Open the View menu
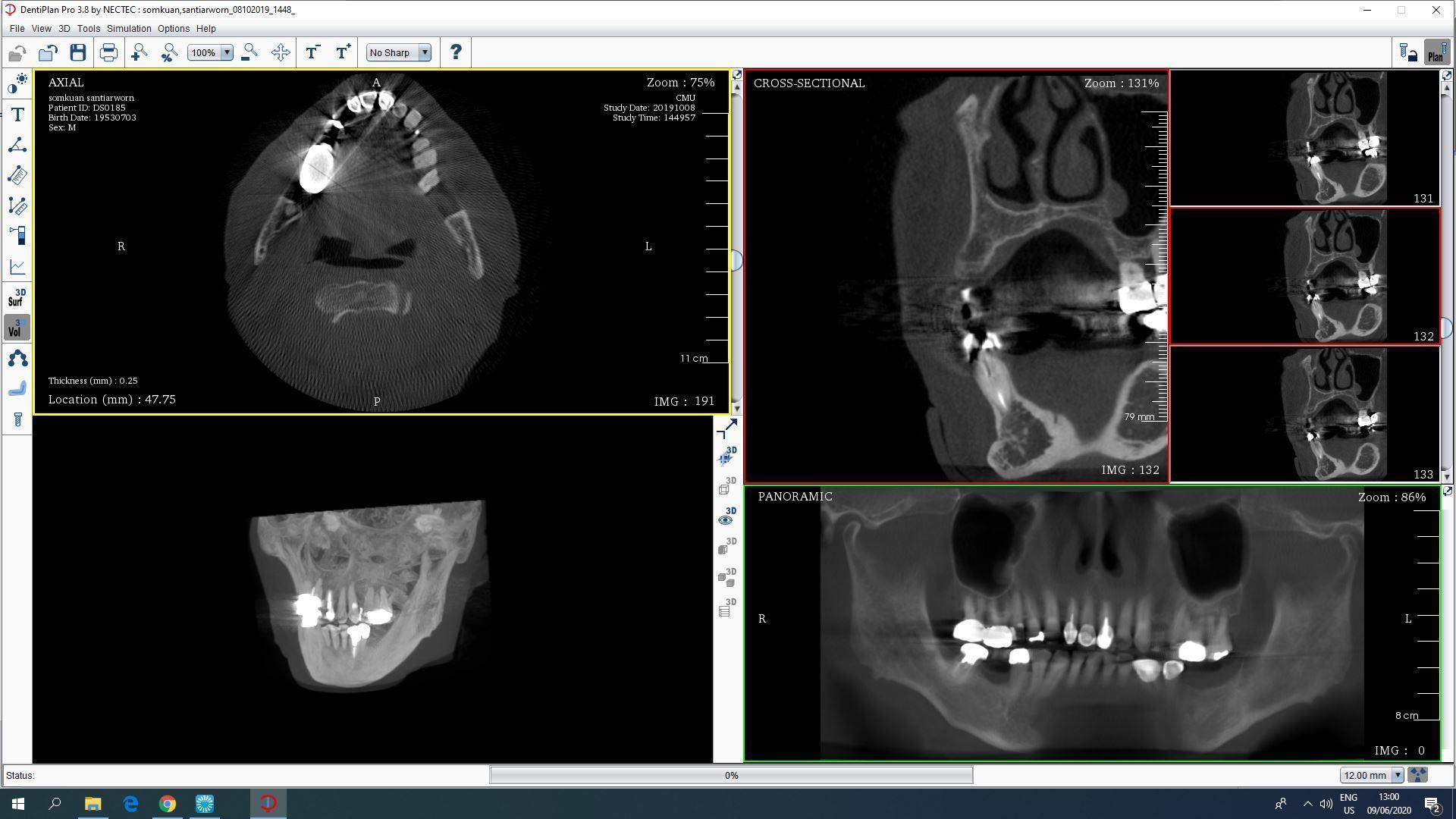Image resolution: width=1456 pixels, height=819 pixels. pos(41,28)
